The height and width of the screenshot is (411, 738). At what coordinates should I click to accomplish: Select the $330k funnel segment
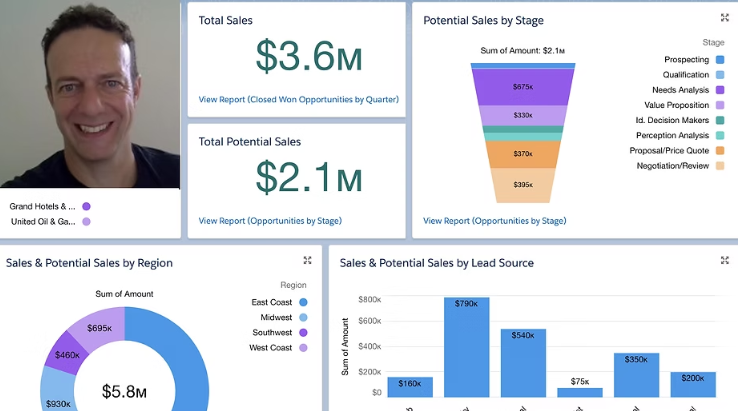pyautogui.click(x=523, y=115)
